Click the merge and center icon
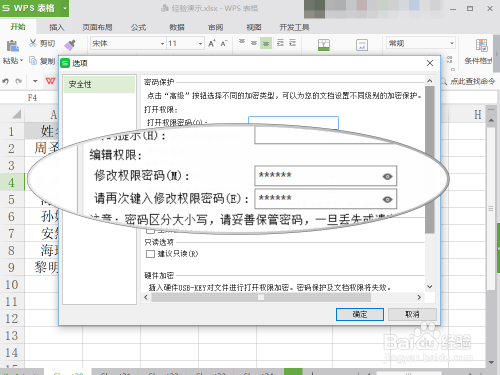The width and height of the screenshot is (500, 375). tap(324, 45)
